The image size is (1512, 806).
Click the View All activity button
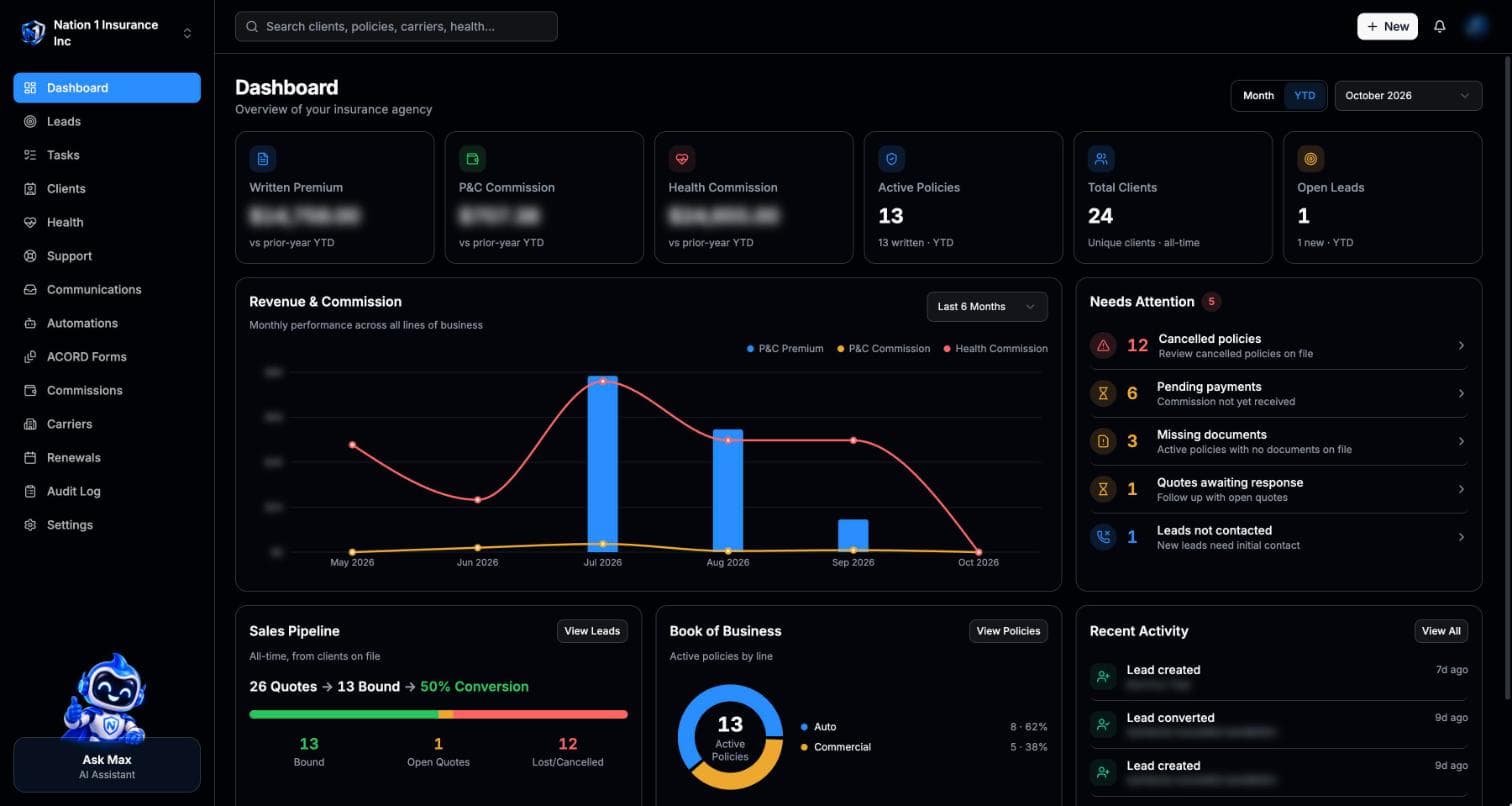[1441, 631]
